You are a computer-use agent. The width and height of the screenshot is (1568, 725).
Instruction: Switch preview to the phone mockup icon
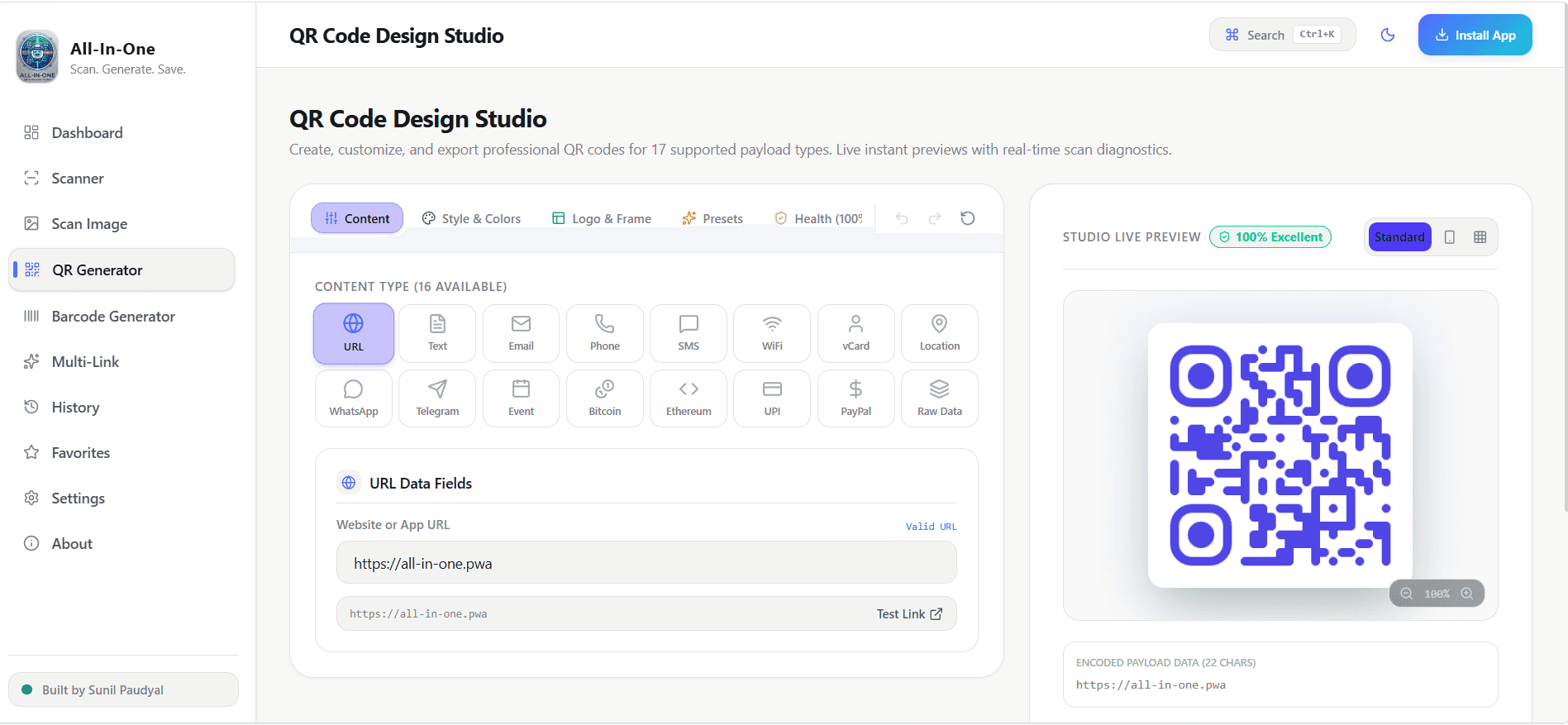pyautogui.click(x=1450, y=237)
